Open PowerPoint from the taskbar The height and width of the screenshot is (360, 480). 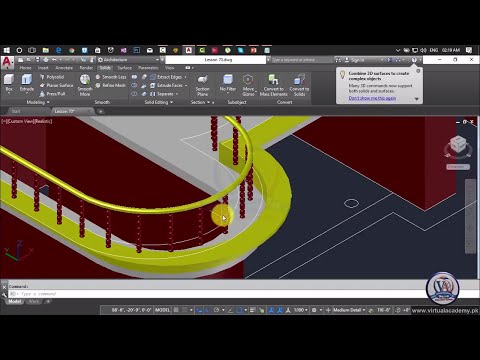click(254, 50)
